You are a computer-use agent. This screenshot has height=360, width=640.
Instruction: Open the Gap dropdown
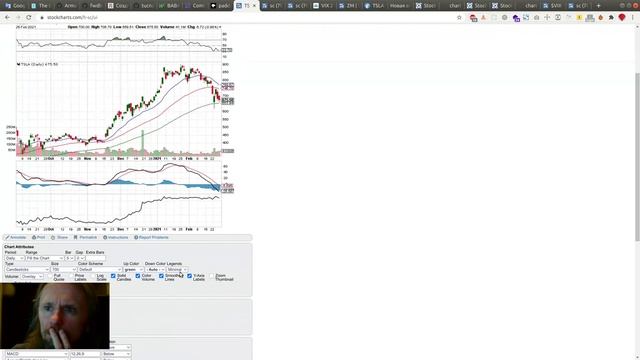click(80, 258)
